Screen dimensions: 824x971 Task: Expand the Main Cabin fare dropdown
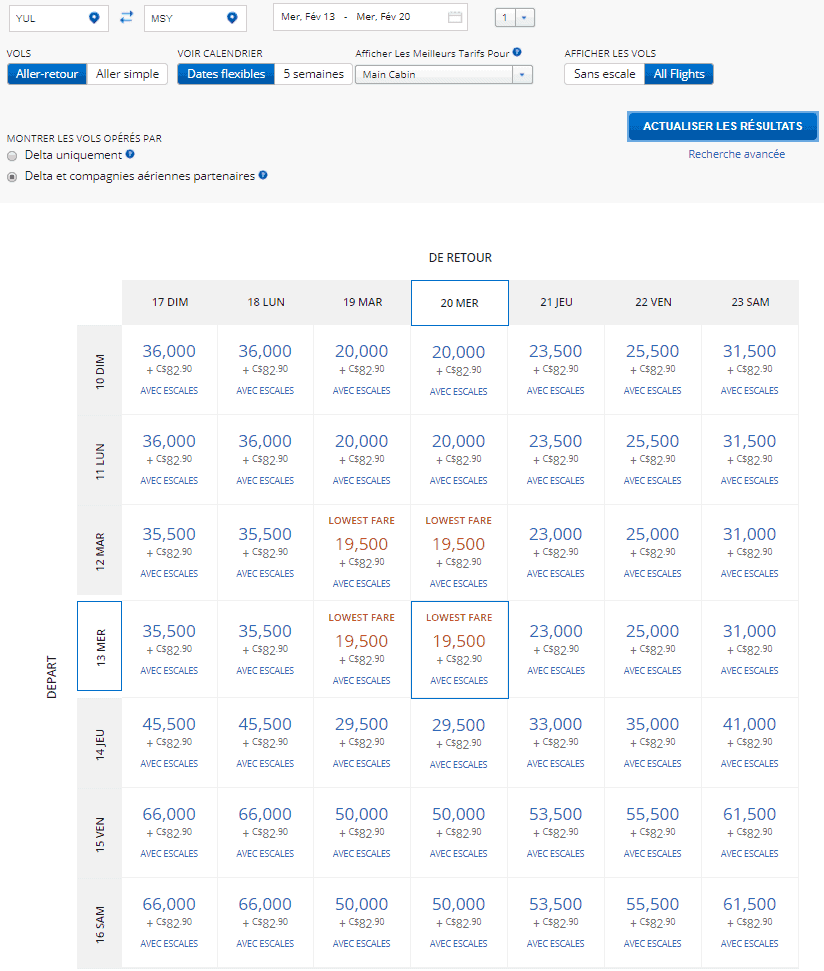522,75
